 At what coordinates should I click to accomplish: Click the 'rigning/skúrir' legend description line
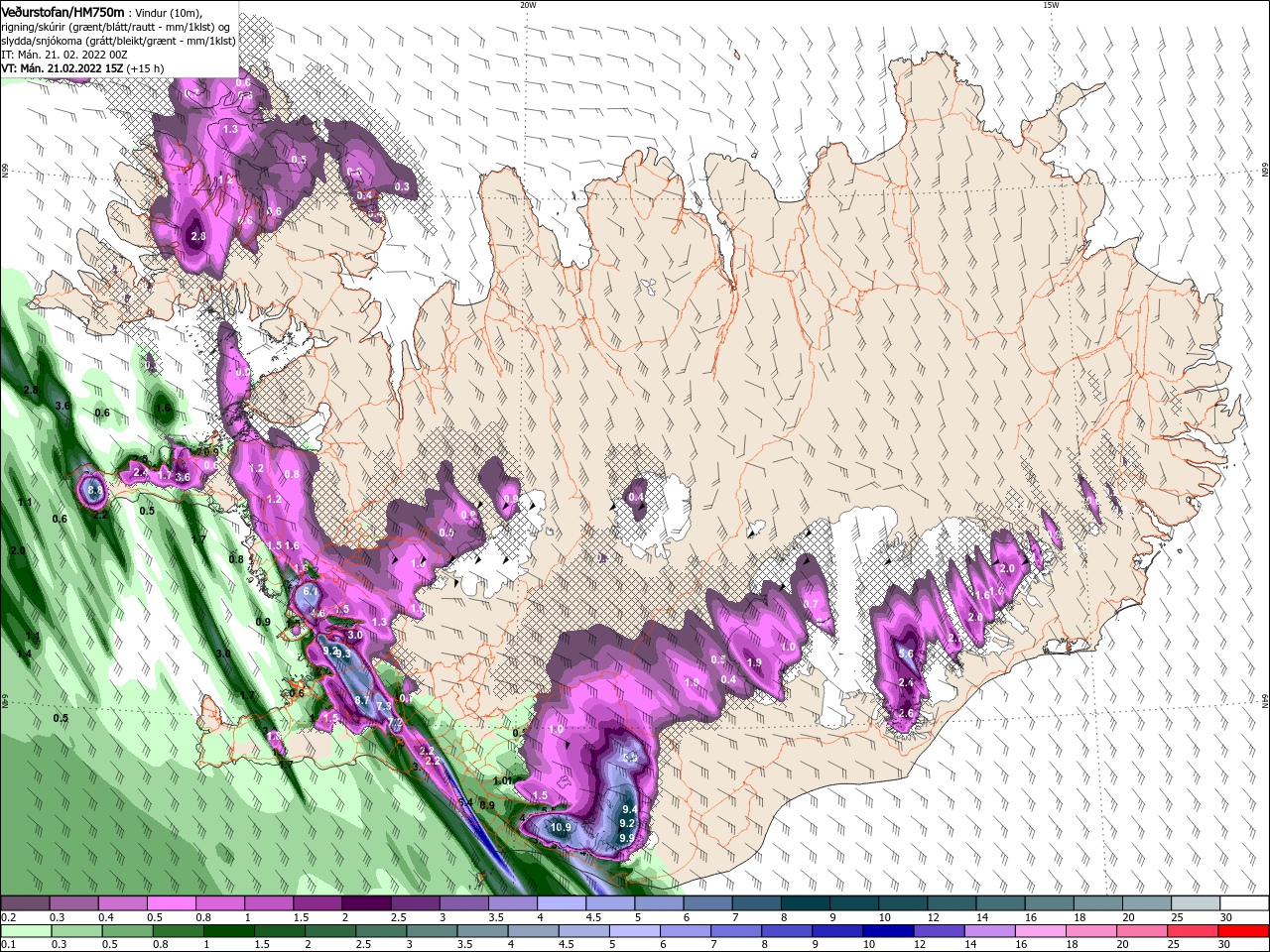(115, 27)
